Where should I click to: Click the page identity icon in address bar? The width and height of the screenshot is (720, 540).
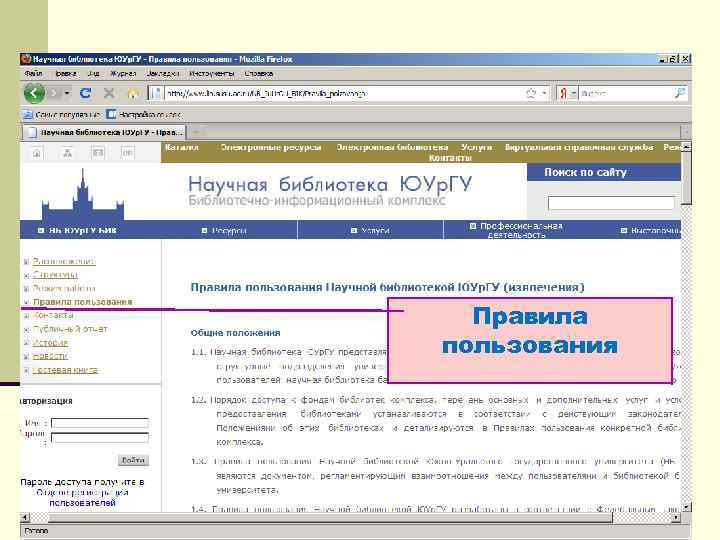tap(156, 94)
